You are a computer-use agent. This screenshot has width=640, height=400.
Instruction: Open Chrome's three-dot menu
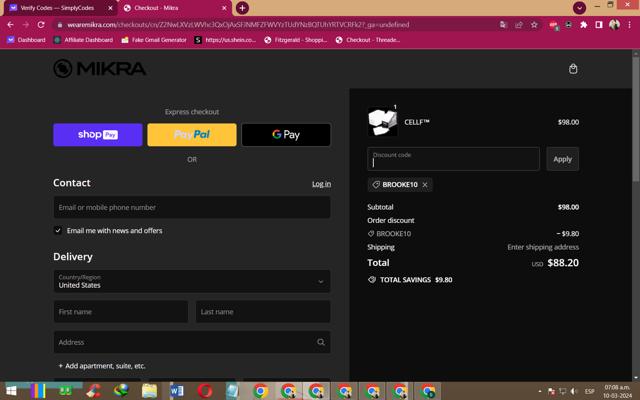(x=629, y=25)
